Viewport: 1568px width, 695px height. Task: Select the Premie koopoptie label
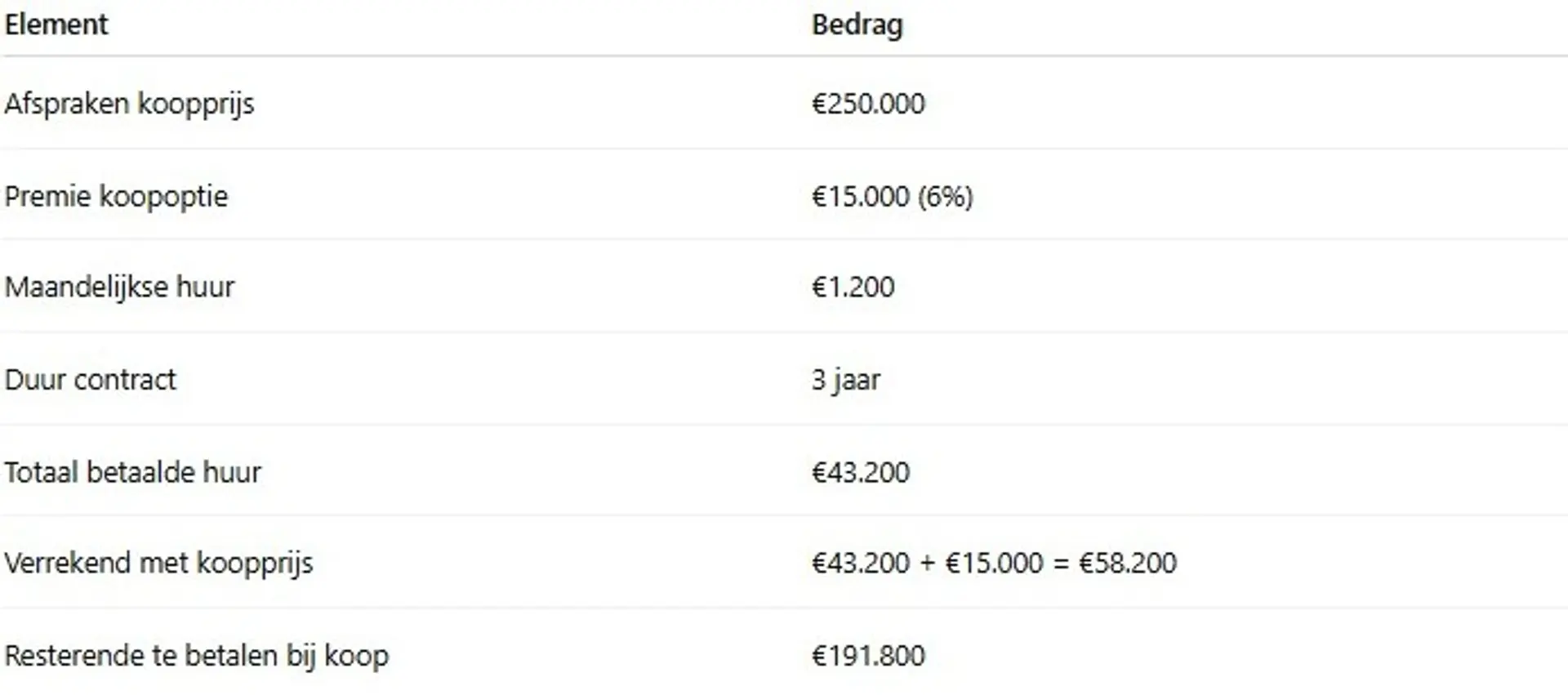pyautogui.click(x=116, y=196)
